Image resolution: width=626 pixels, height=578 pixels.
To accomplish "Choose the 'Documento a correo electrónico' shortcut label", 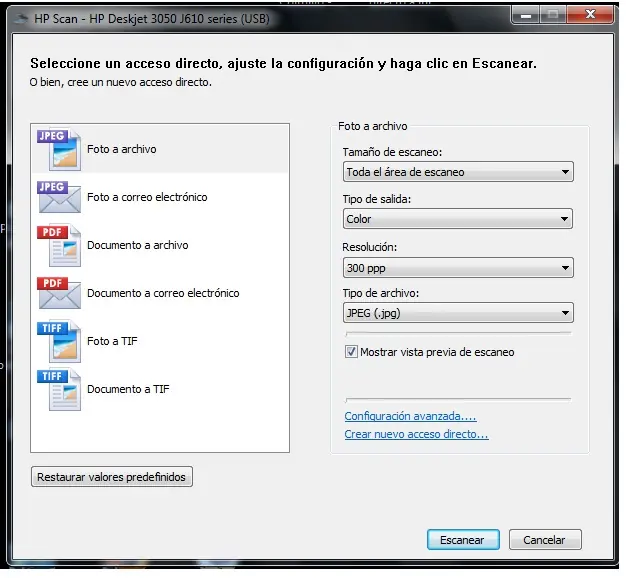I will [163, 293].
